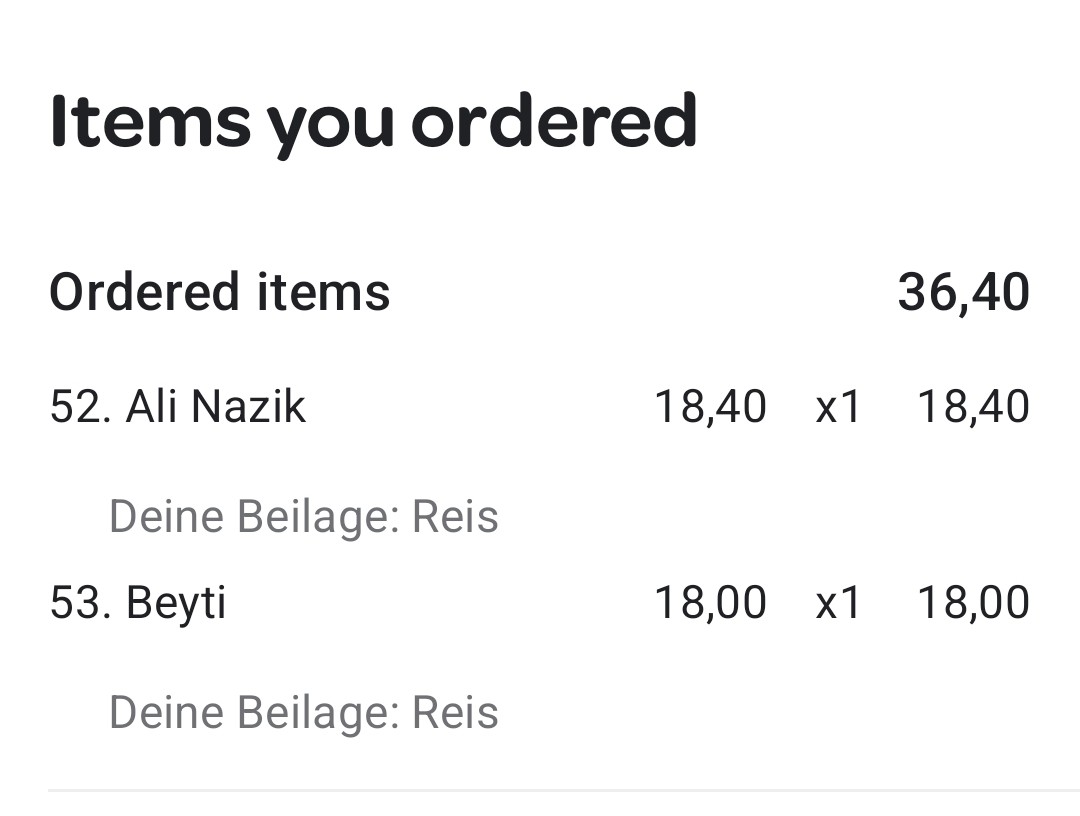Click "Deine Beilage: Reis" under Beyti

pyautogui.click(x=303, y=713)
